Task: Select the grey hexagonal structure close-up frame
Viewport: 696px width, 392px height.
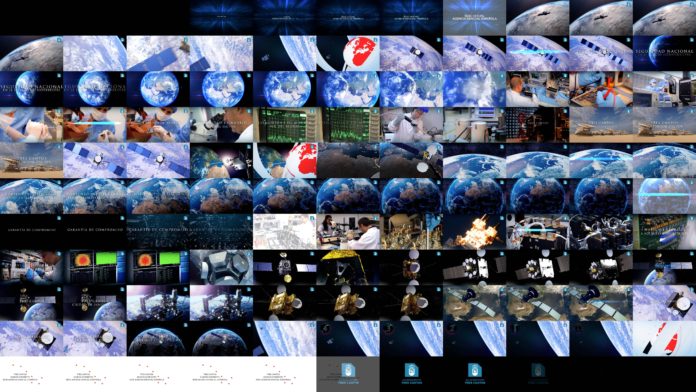Action: click(221, 267)
